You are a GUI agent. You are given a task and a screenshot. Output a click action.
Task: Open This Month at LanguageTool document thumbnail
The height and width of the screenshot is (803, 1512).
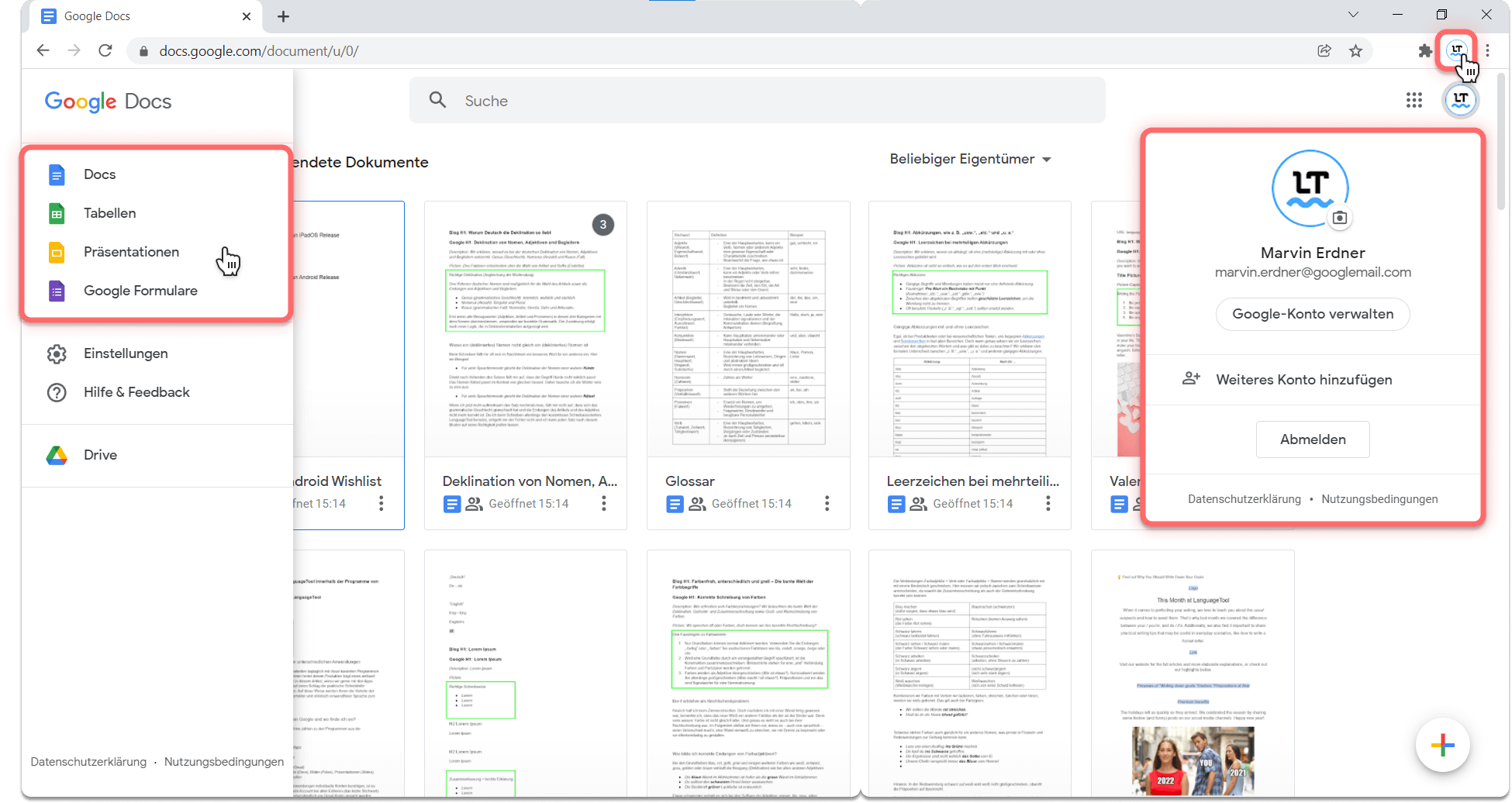click(1193, 673)
